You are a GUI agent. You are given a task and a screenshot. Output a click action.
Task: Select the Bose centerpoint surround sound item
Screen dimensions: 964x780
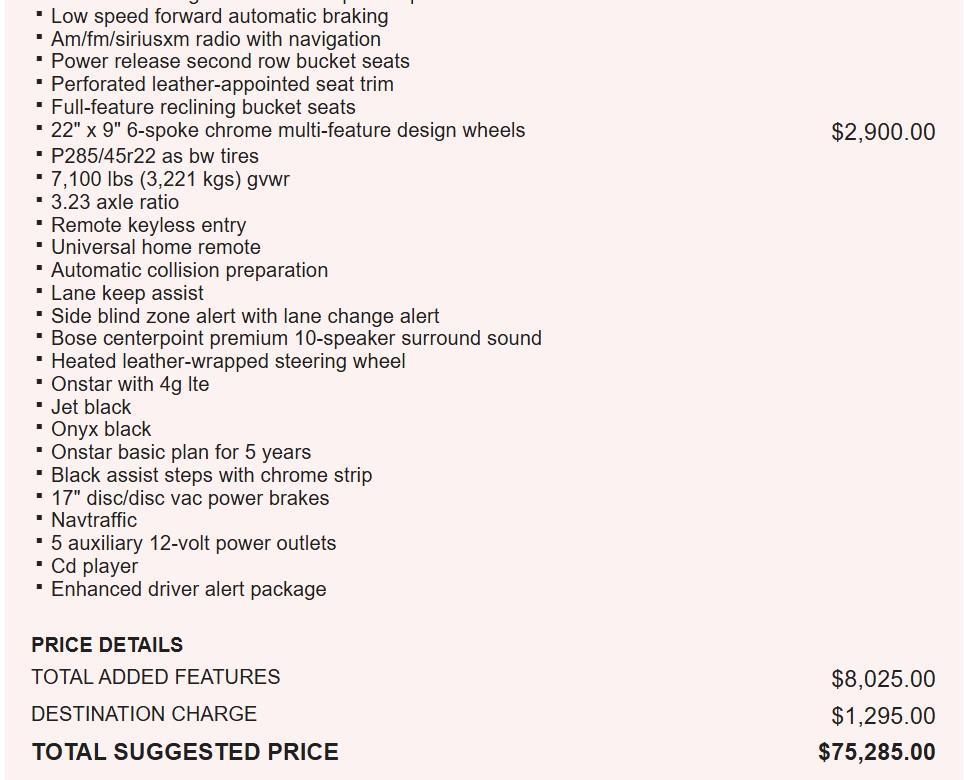(x=296, y=338)
